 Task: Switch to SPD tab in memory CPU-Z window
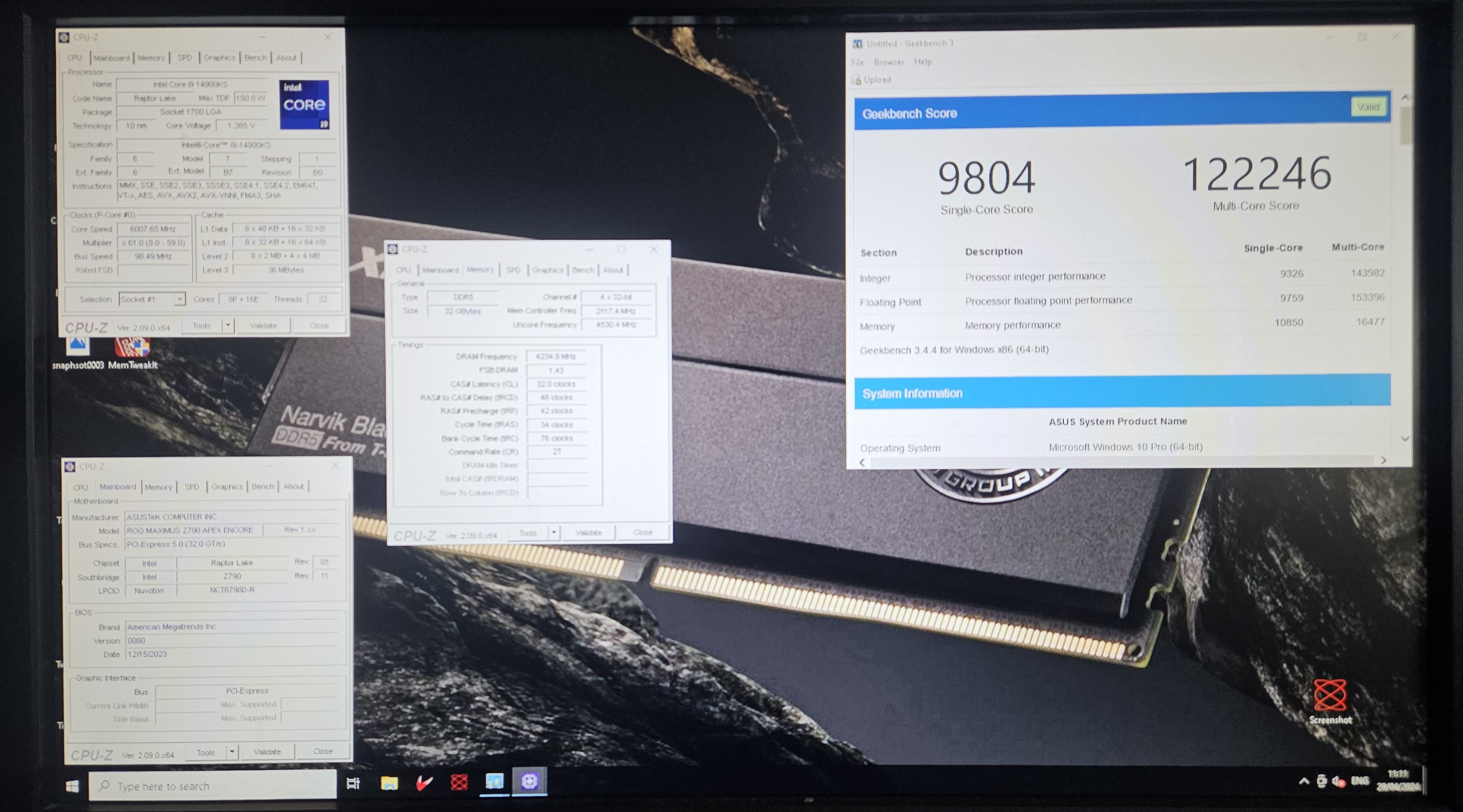(513, 270)
